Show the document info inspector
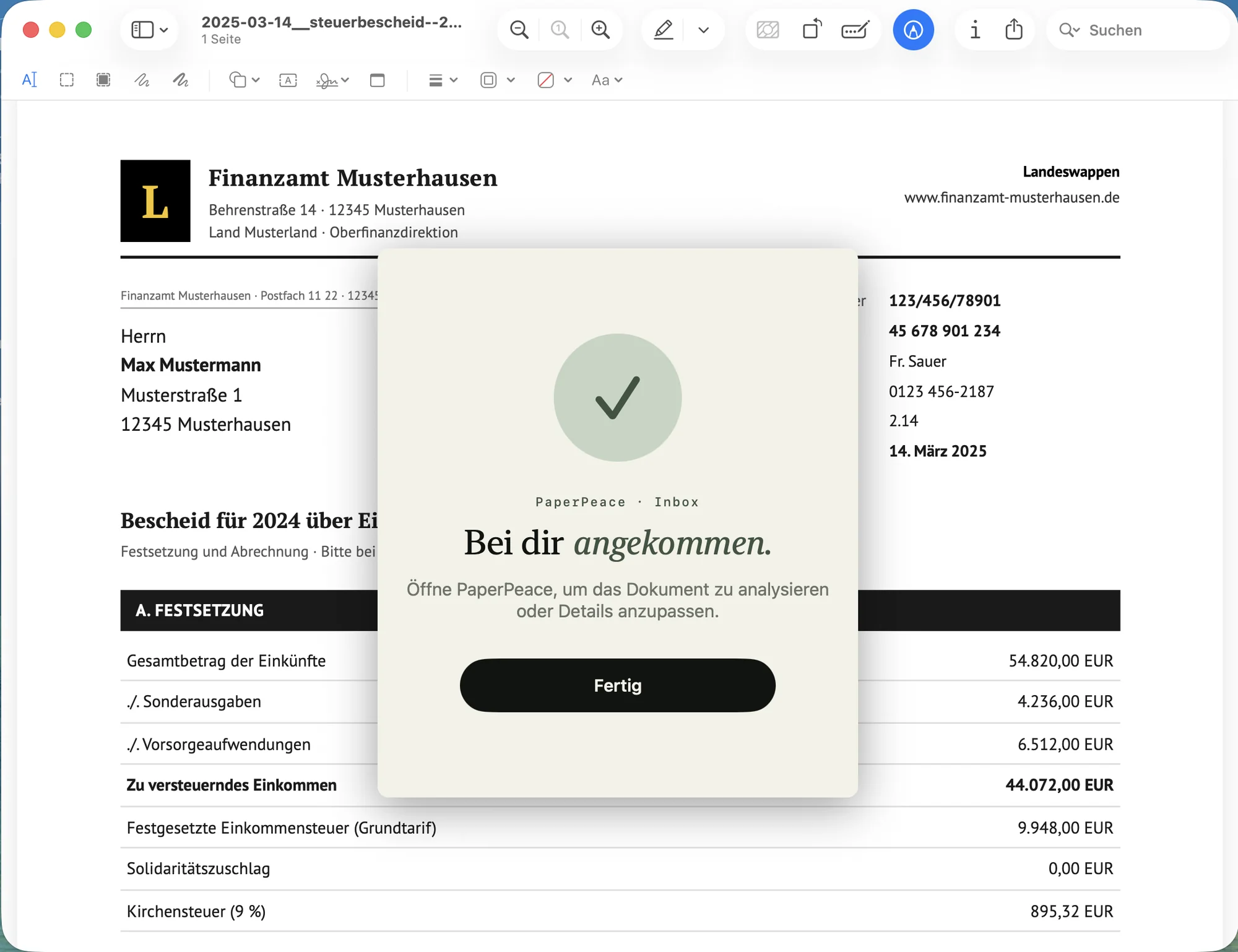This screenshot has width=1238, height=952. point(975,30)
